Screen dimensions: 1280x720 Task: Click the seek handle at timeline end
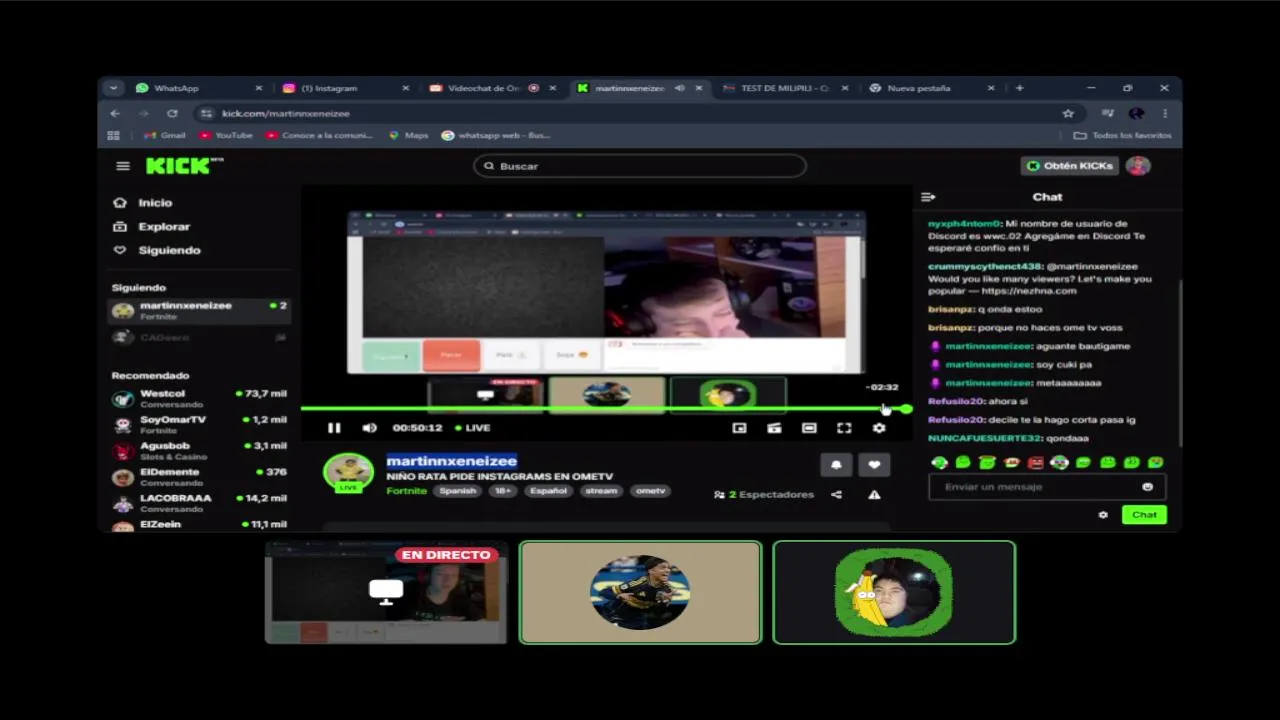906,408
